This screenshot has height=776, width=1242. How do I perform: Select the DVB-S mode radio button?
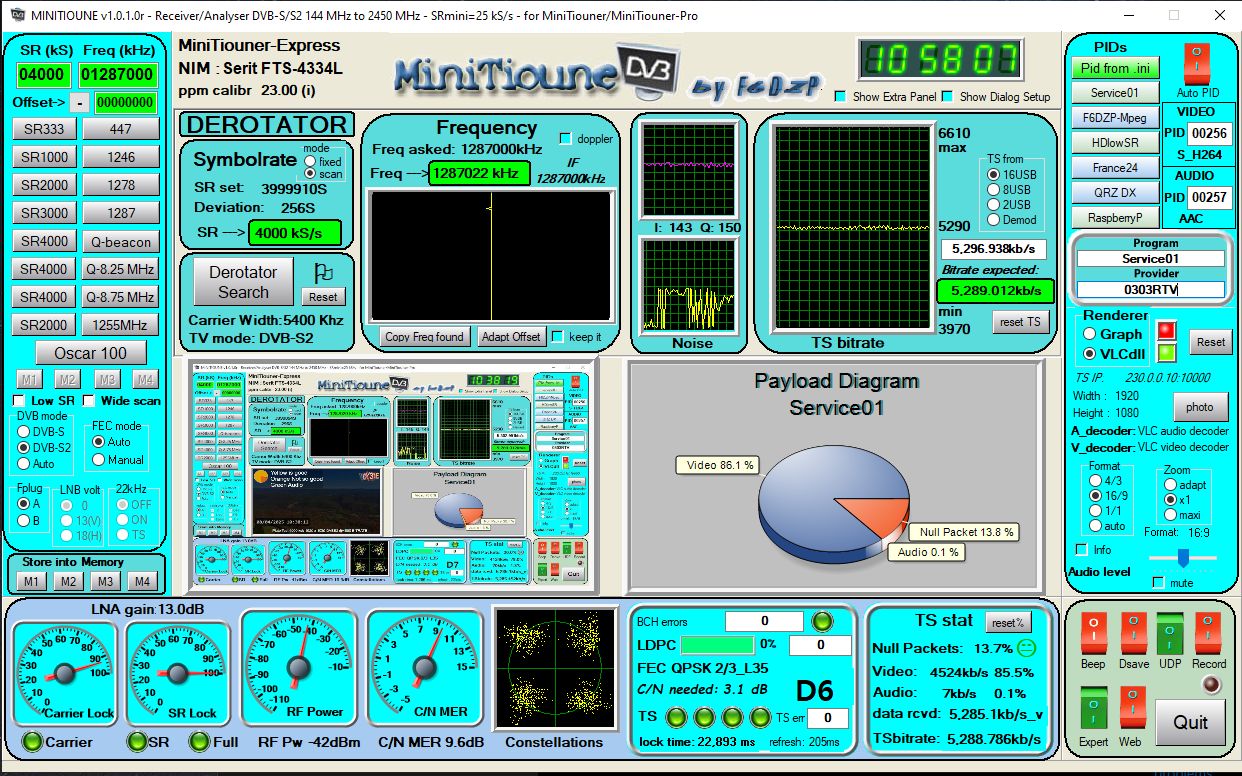point(25,432)
